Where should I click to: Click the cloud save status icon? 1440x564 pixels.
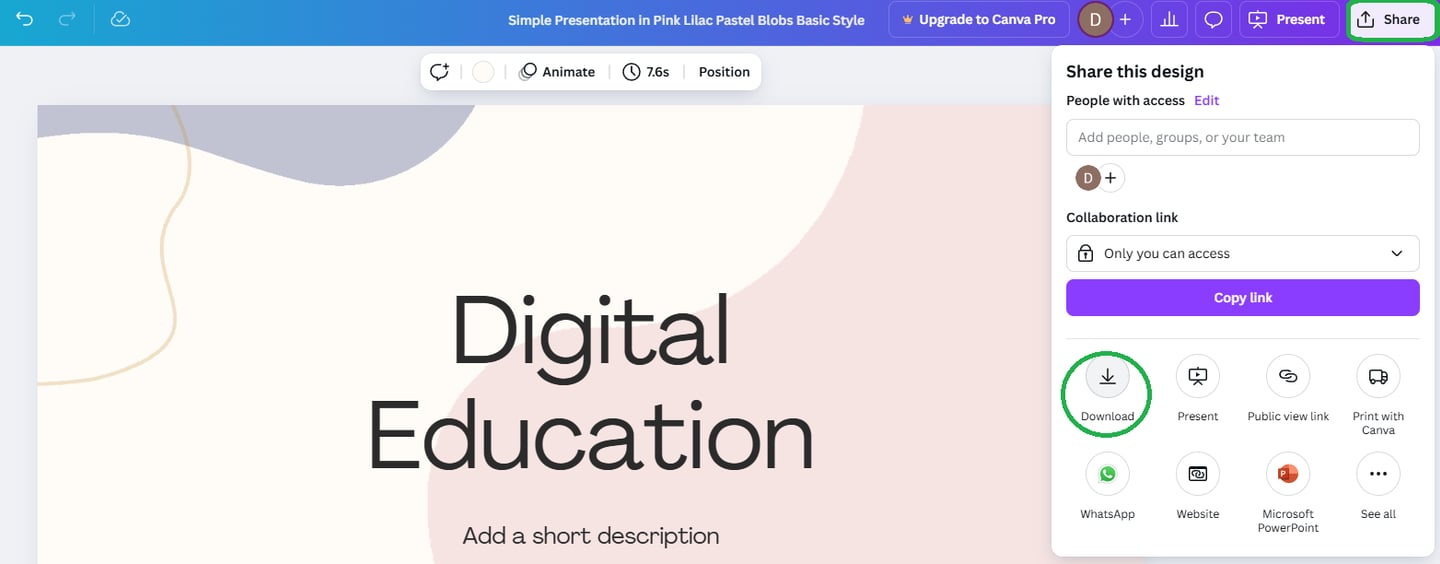coord(120,19)
